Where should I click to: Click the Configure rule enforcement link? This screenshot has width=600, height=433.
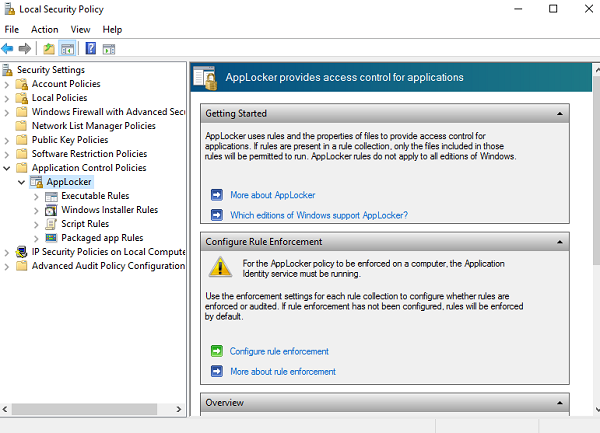[x=279, y=352]
